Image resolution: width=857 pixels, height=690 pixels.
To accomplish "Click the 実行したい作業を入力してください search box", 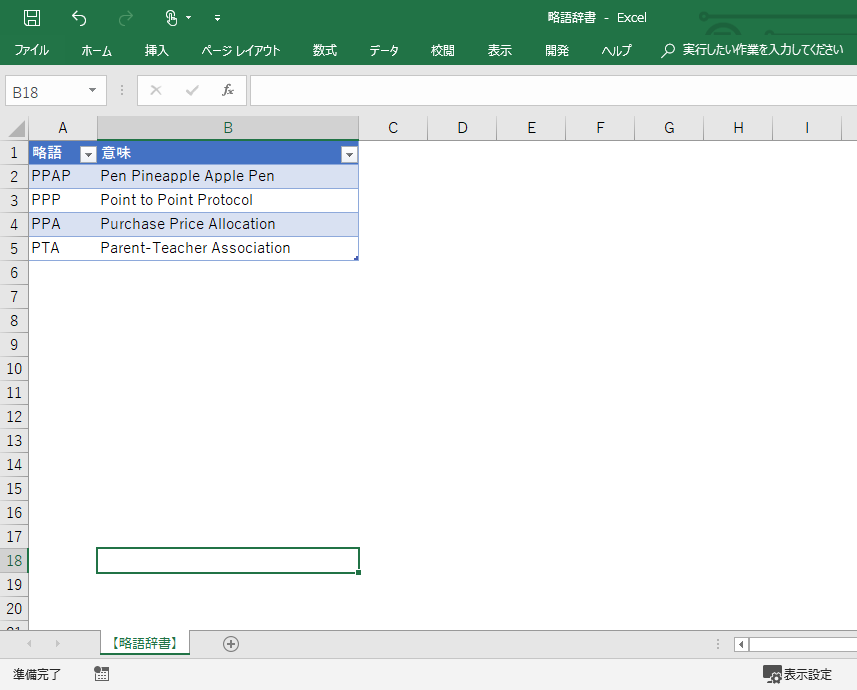I will point(762,50).
